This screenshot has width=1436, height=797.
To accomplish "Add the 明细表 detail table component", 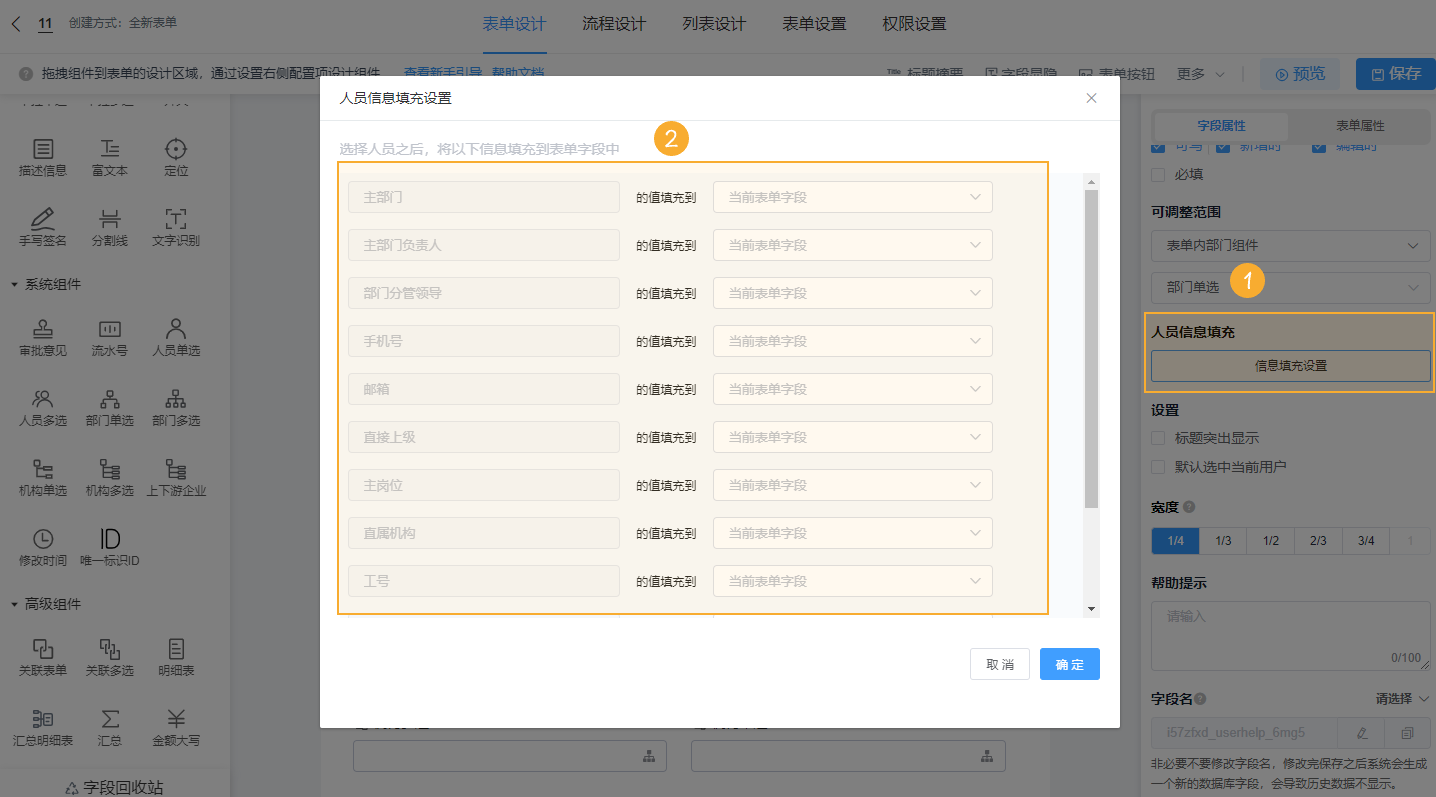I will pyautogui.click(x=176, y=655).
